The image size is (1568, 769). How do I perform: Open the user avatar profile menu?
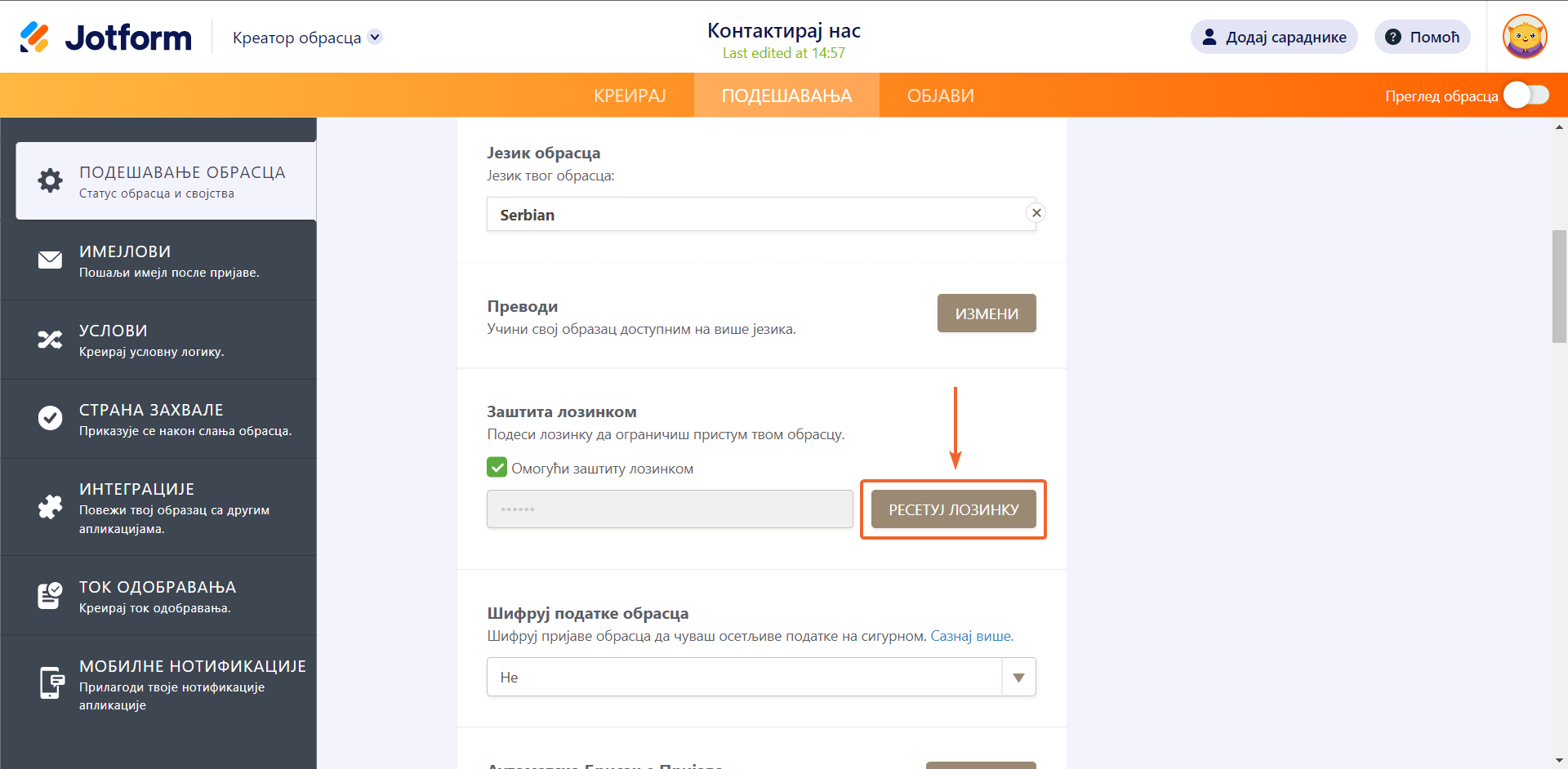(1525, 37)
